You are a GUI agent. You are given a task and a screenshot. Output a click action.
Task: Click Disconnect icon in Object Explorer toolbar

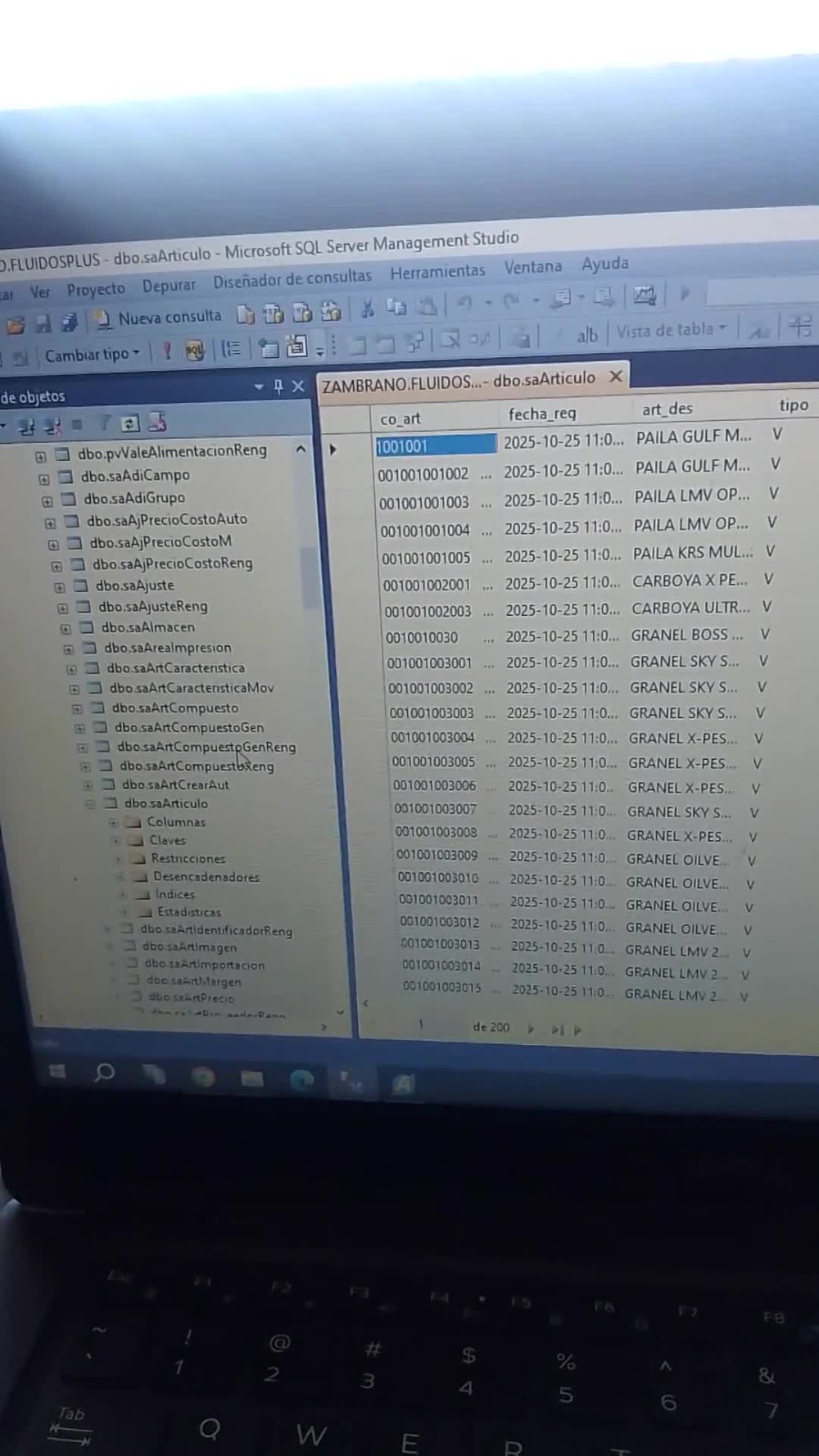point(52,425)
